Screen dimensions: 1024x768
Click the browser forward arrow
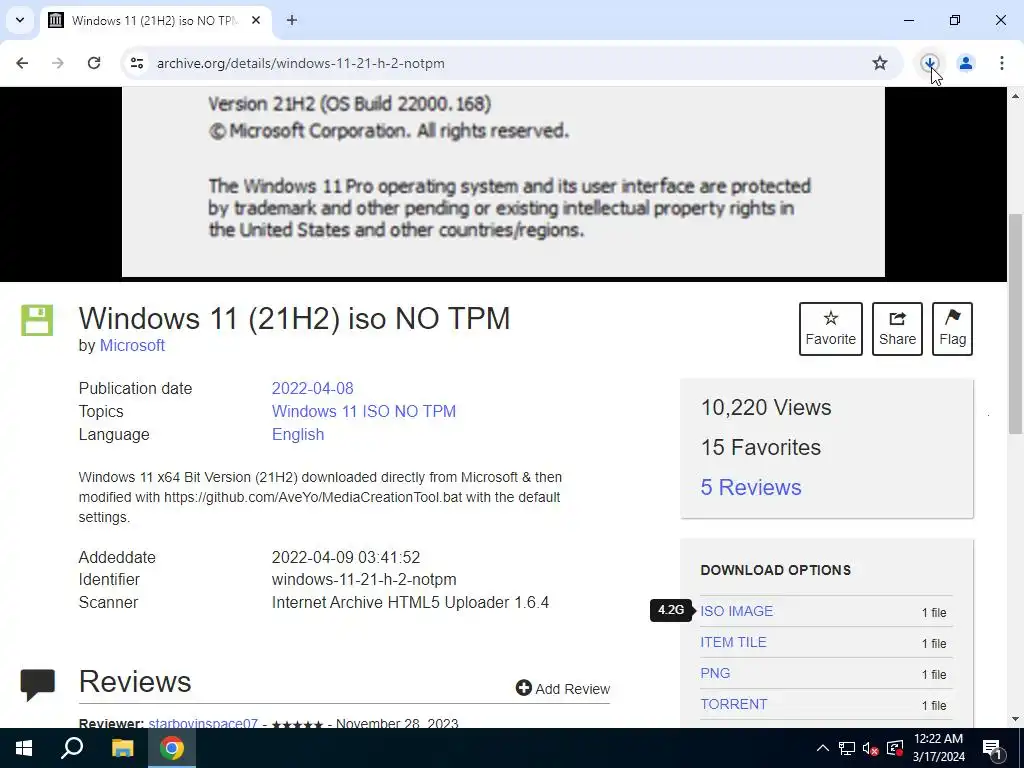click(x=58, y=63)
